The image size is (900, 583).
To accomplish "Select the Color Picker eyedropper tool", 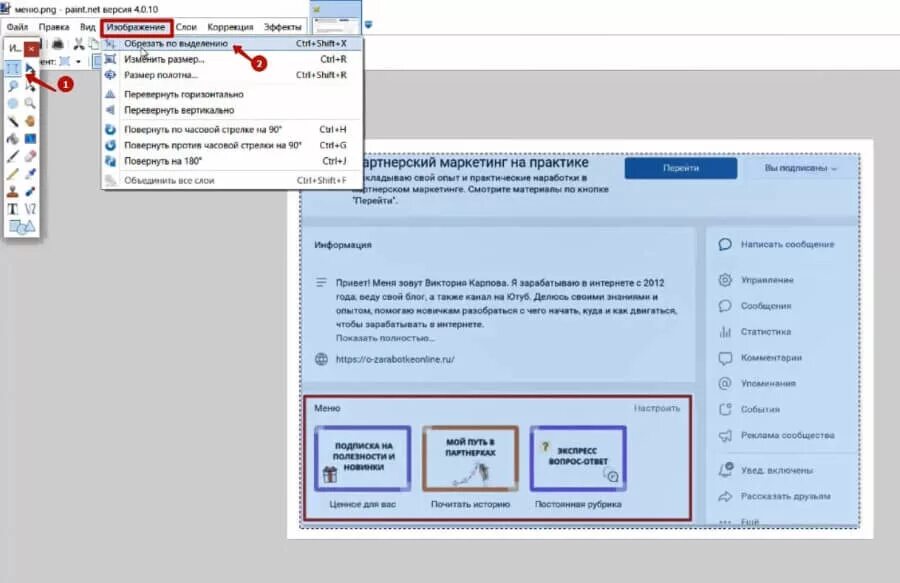I will click(x=30, y=174).
